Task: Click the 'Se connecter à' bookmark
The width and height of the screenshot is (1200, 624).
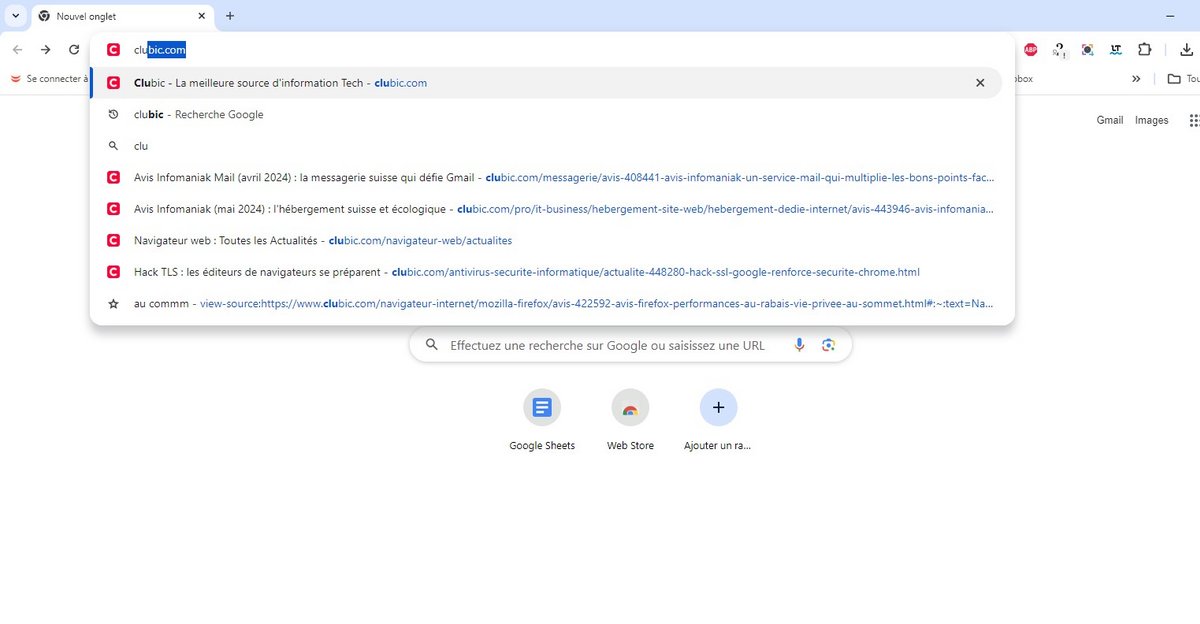Action: coord(47,79)
